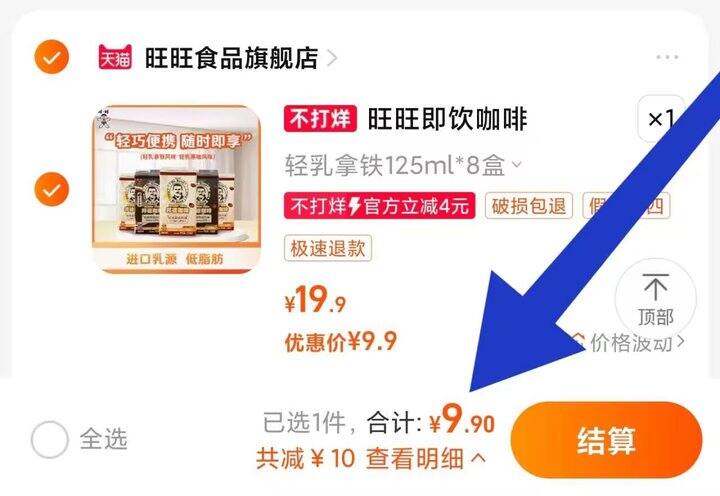
Task: Expand the 查看明细 discount details
Action: [x=425, y=458]
